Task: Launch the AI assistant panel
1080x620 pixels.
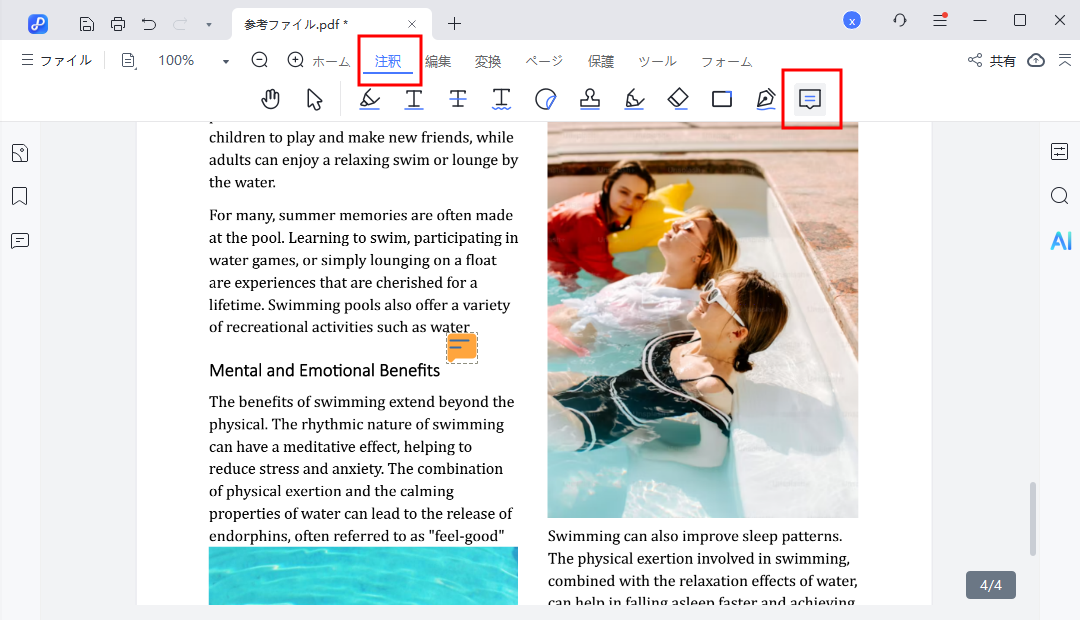Action: (1060, 241)
